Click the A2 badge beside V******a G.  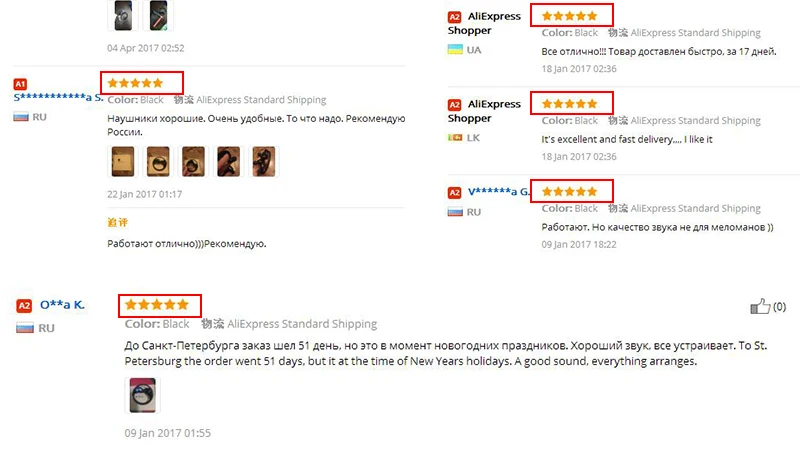click(454, 192)
